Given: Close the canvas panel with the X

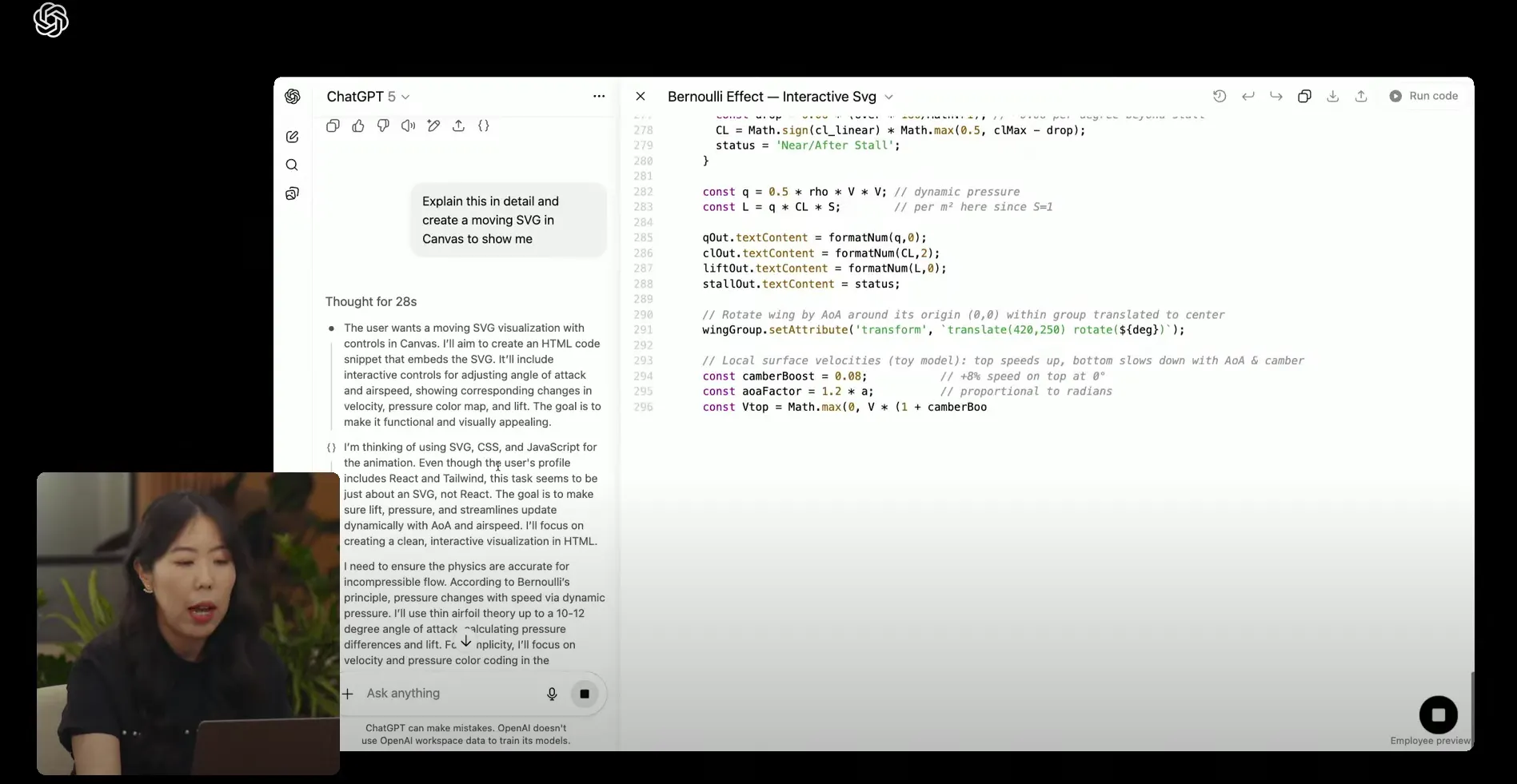Looking at the screenshot, I should (x=641, y=96).
